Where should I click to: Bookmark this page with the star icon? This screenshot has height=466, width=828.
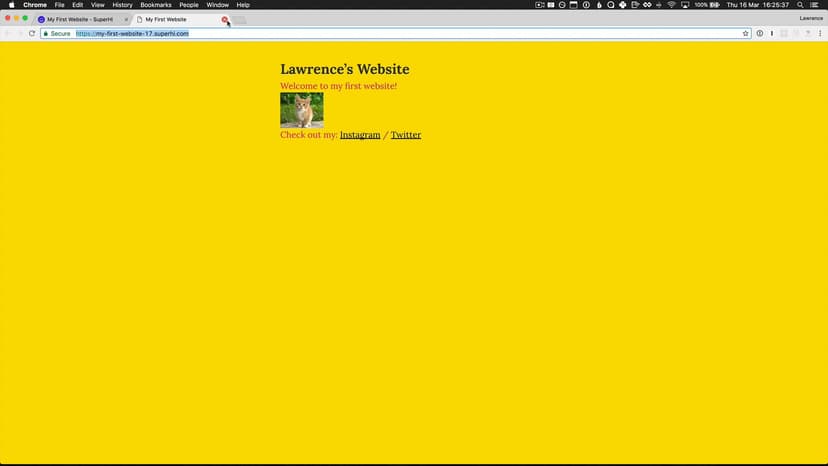coord(746,33)
